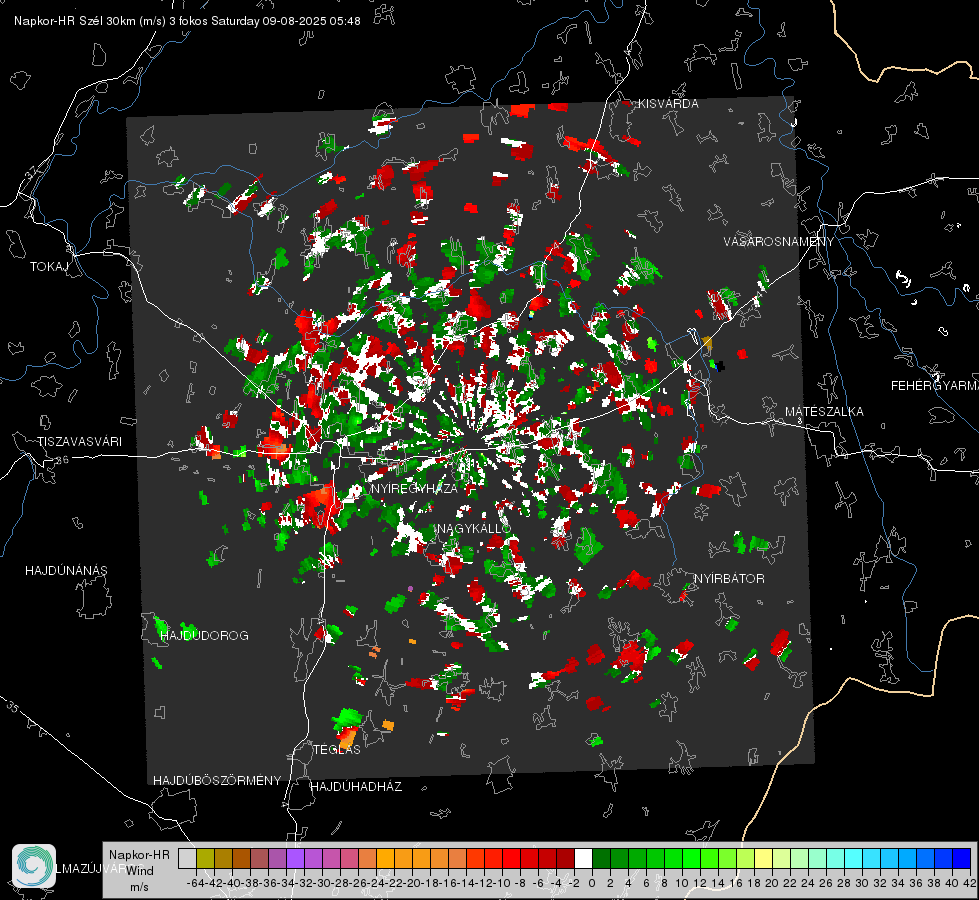Click the 0 value under the legend
The height and width of the screenshot is (900, 979).
tap(592, 883)
